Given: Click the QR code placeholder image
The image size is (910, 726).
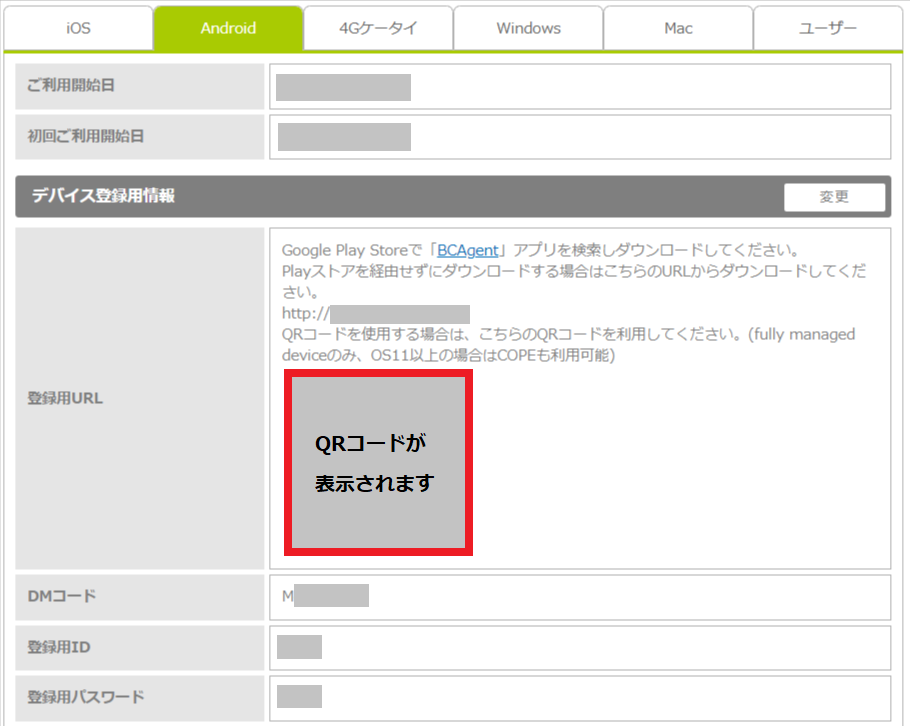Looking at the screenshot, I should [378, 462].
